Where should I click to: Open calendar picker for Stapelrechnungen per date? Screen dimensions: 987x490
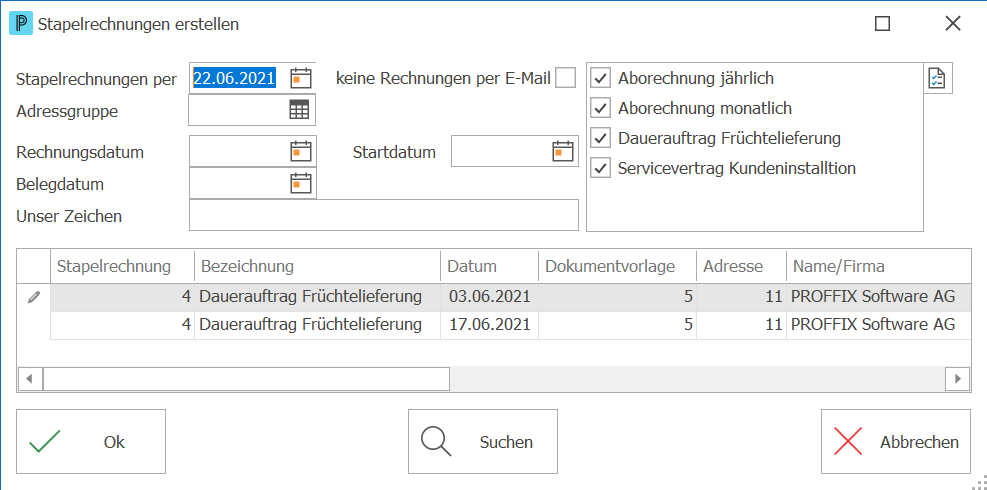301,79
